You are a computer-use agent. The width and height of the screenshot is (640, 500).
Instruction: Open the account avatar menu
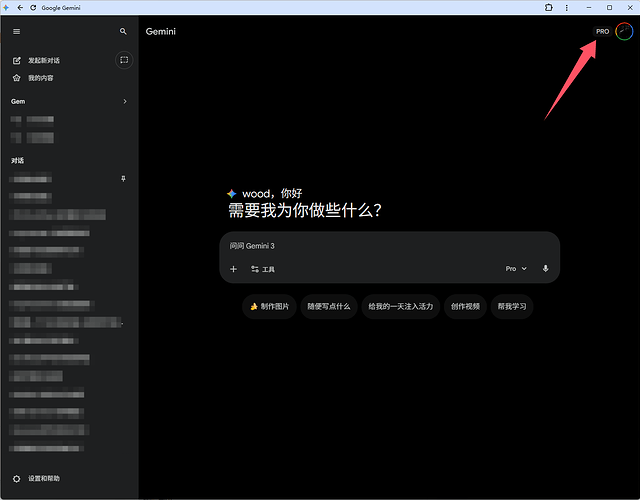[624, 31]
